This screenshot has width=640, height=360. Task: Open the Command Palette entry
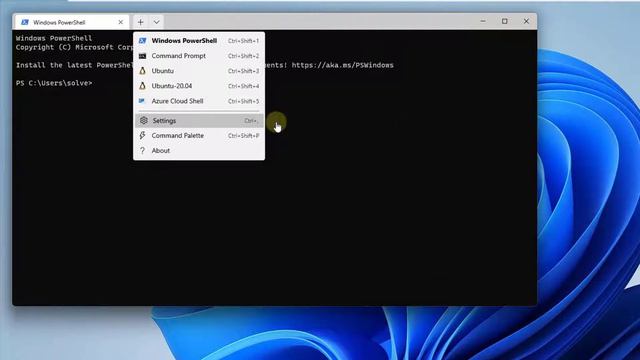pyautogui.click(x=199, y=136)
